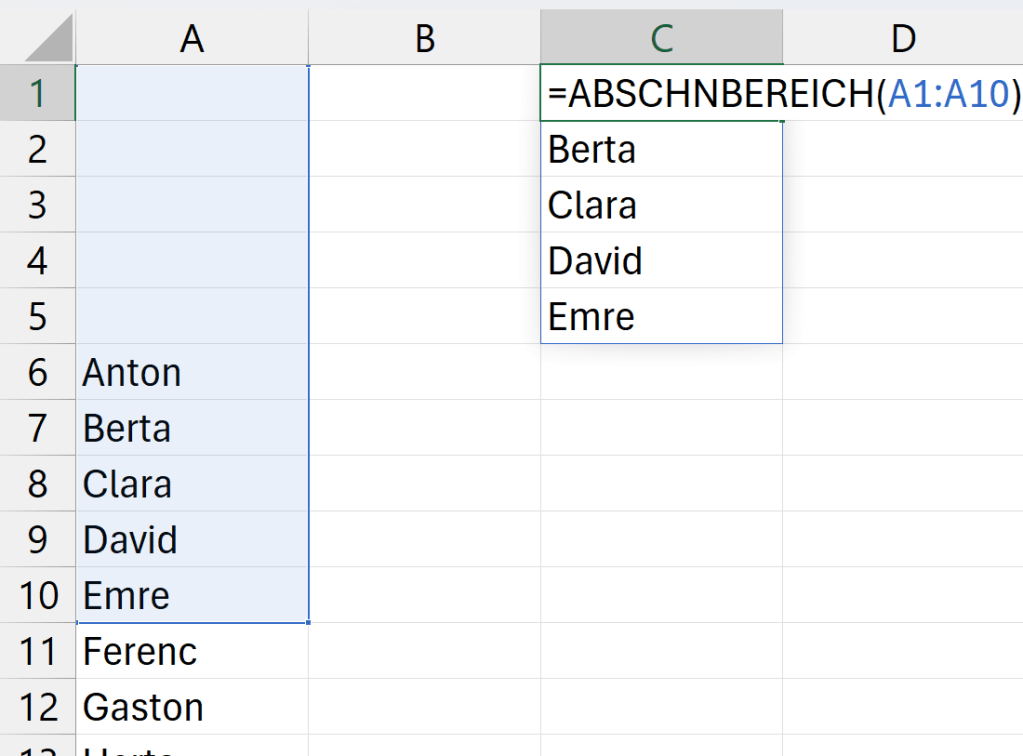Select row 1 header
The image size is (1023, 756).
click(38, 93)
